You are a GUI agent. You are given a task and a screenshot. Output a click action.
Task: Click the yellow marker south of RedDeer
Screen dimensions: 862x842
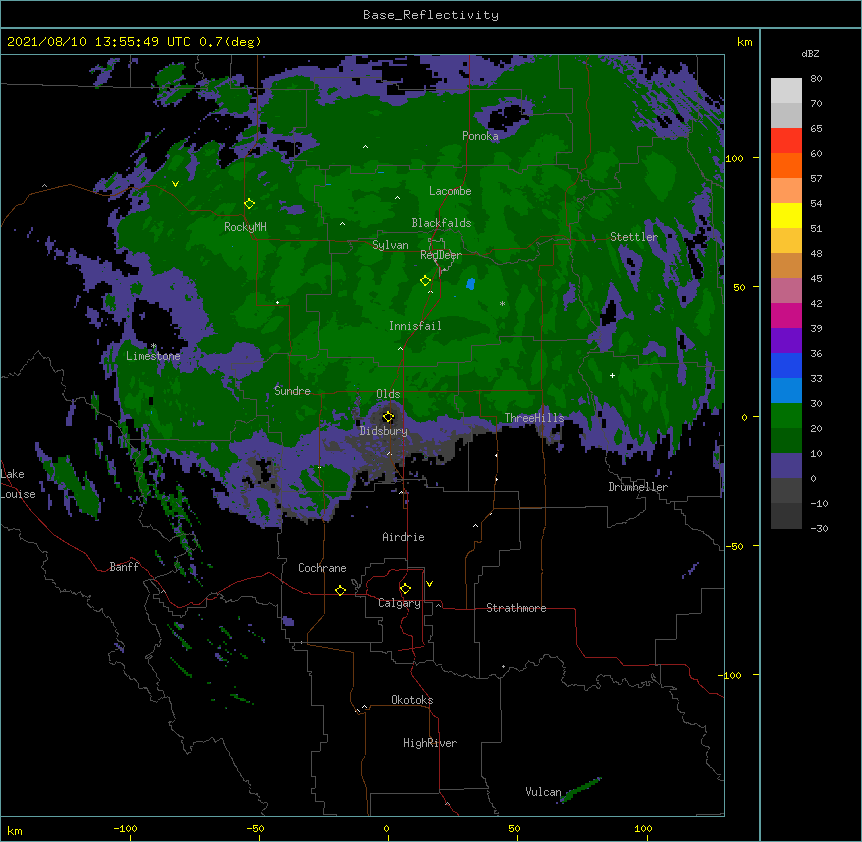click(x=425, y=280)
